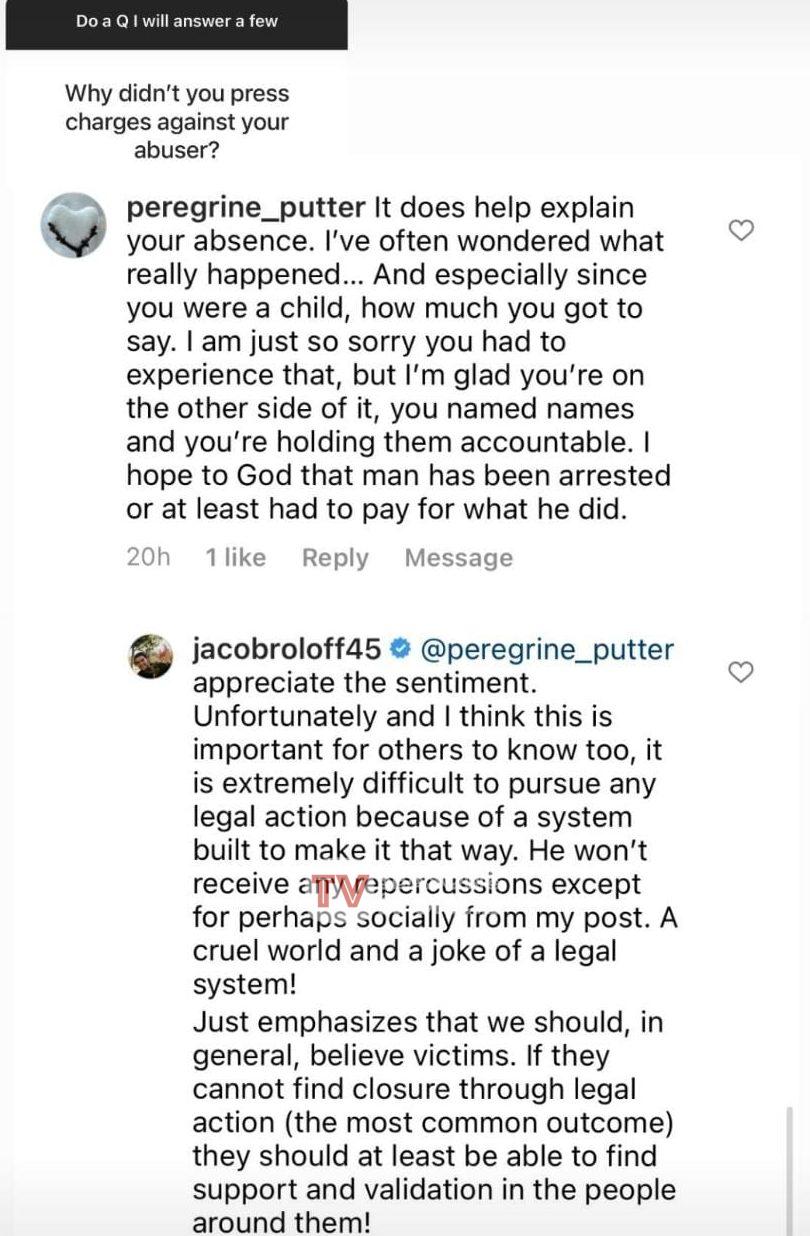
Task: Open jacobroloff45's profile picture
Action: point(151,655)
